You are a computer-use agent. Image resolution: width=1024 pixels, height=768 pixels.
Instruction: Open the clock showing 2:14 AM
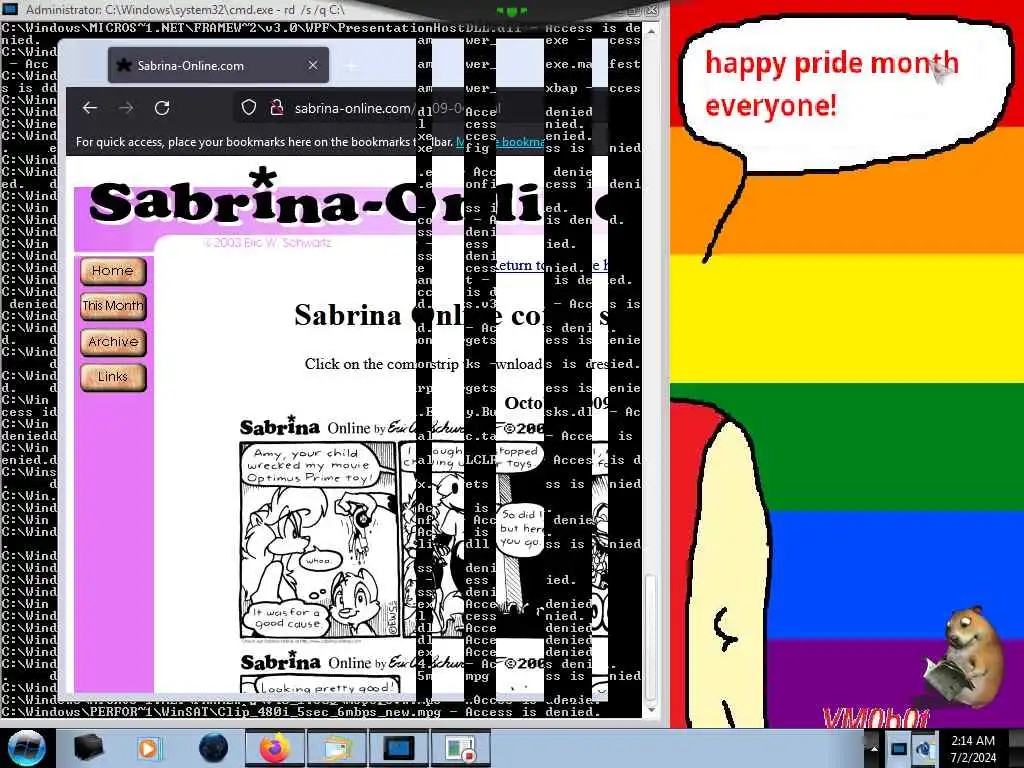(x=973, y=749)
